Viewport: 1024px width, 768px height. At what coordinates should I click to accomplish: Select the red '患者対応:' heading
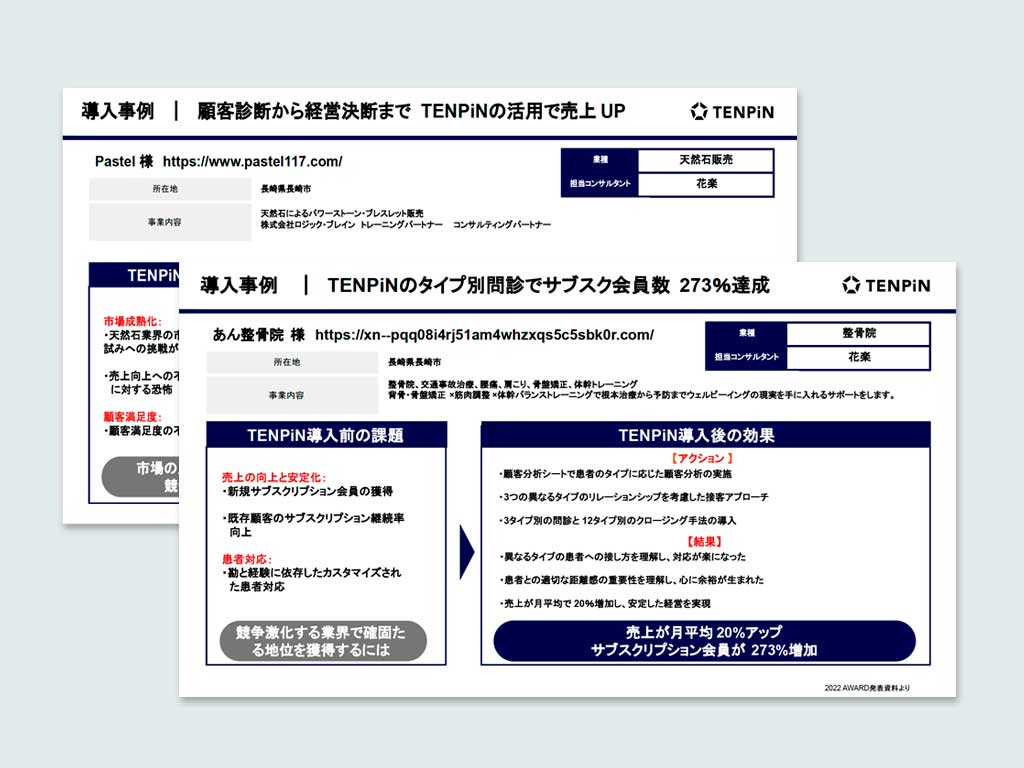click(247, 559)
